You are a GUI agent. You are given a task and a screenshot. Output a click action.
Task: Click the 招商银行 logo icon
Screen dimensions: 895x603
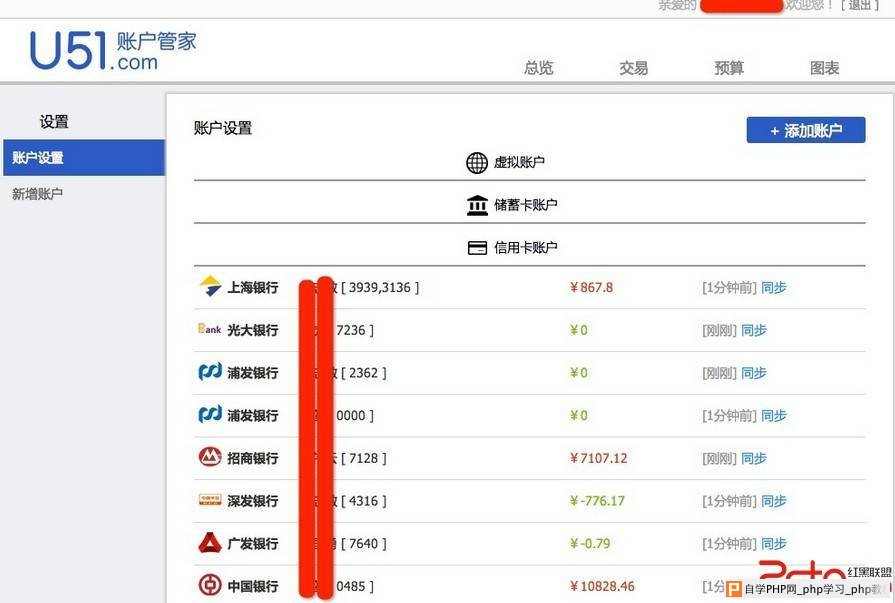209,457
